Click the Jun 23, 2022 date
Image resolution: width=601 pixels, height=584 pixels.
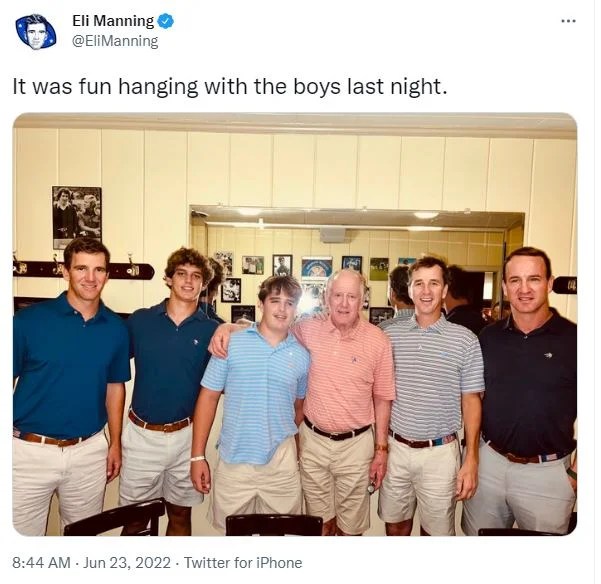[127, 563]
